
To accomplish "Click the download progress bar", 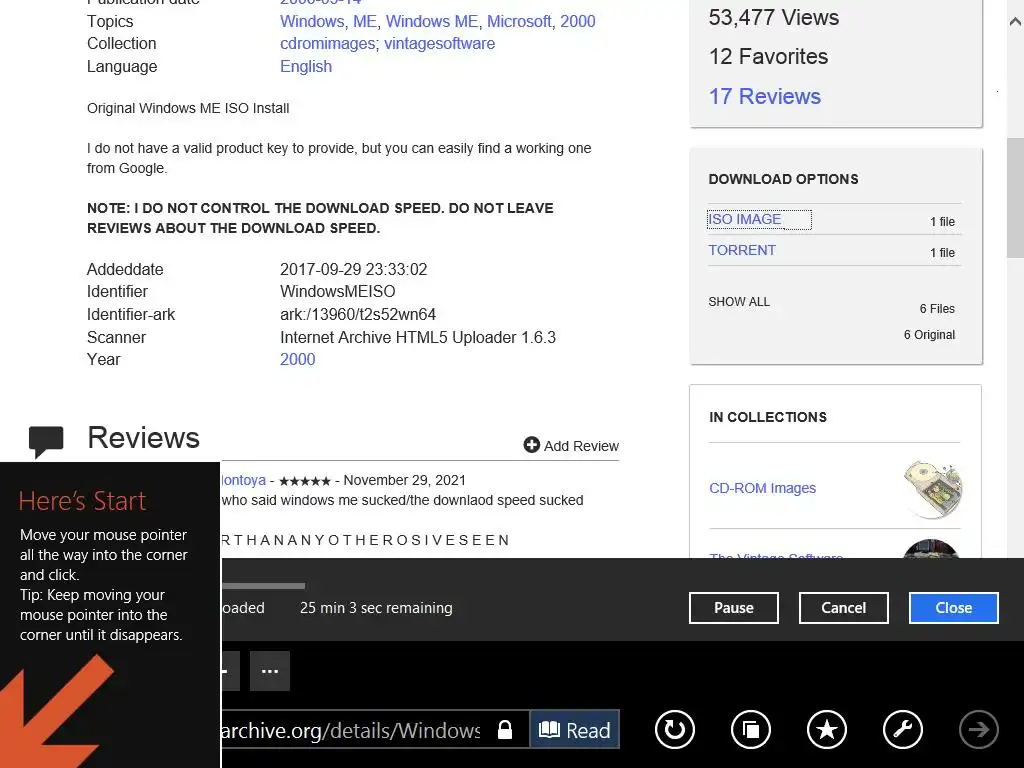I will pos(263,586).
